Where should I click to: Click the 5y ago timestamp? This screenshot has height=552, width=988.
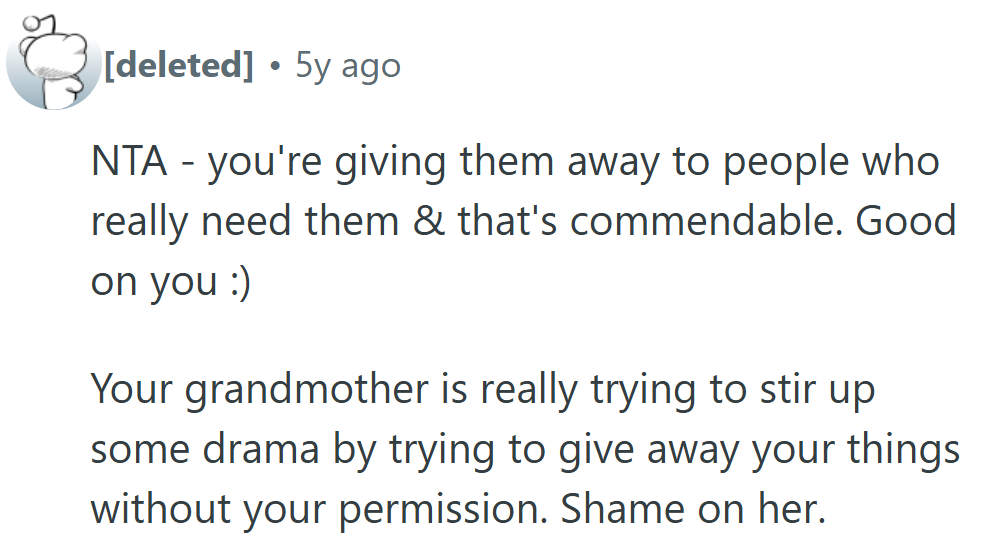pos(347,66)
